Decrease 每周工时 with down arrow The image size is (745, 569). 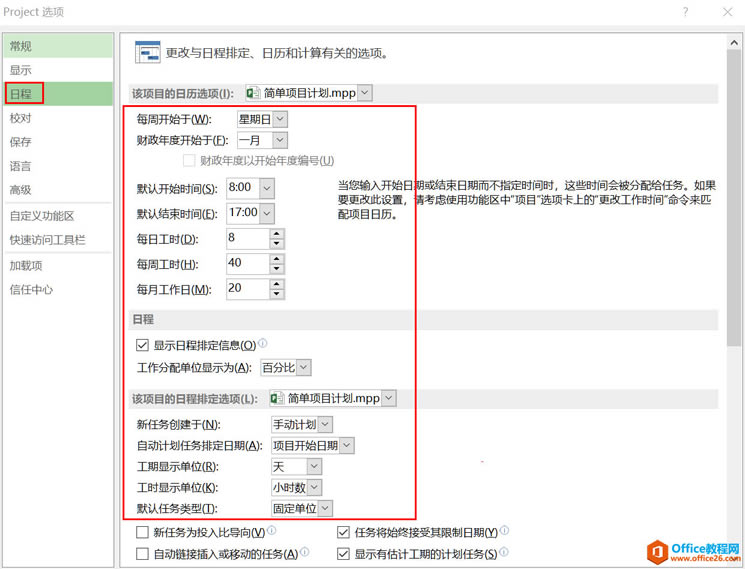click(x=277, y=269)
